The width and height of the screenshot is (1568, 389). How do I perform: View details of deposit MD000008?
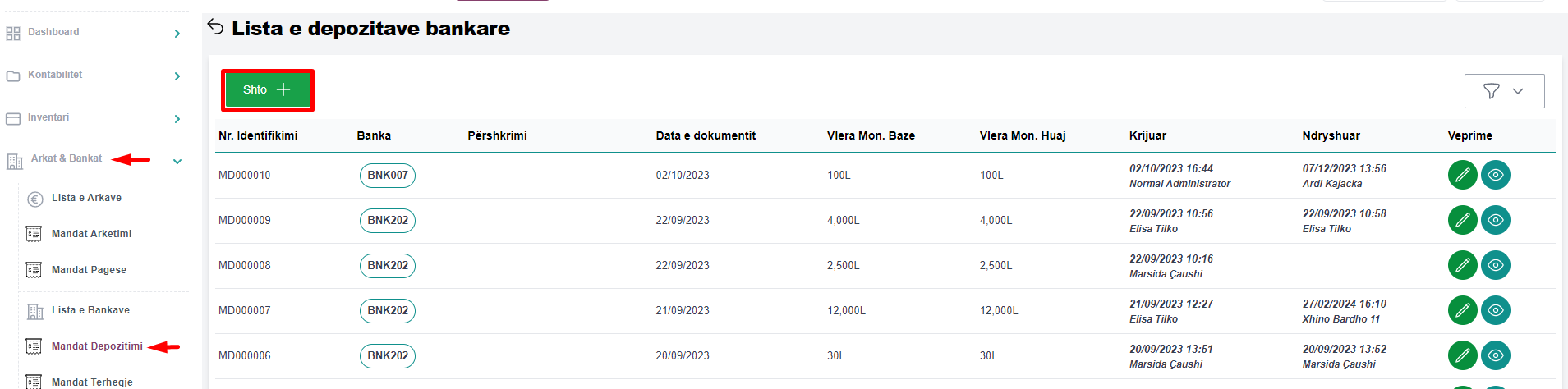coord(1495,265)
